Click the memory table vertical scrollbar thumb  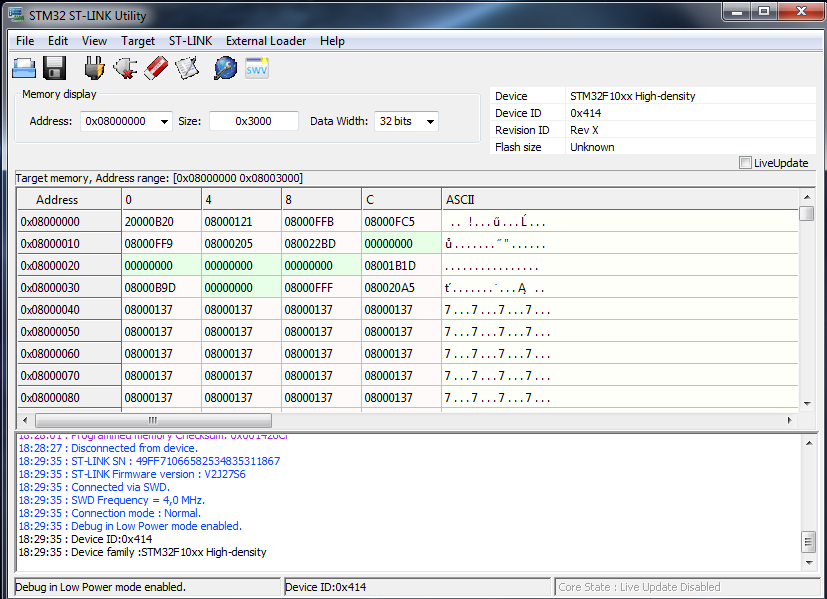806,214
